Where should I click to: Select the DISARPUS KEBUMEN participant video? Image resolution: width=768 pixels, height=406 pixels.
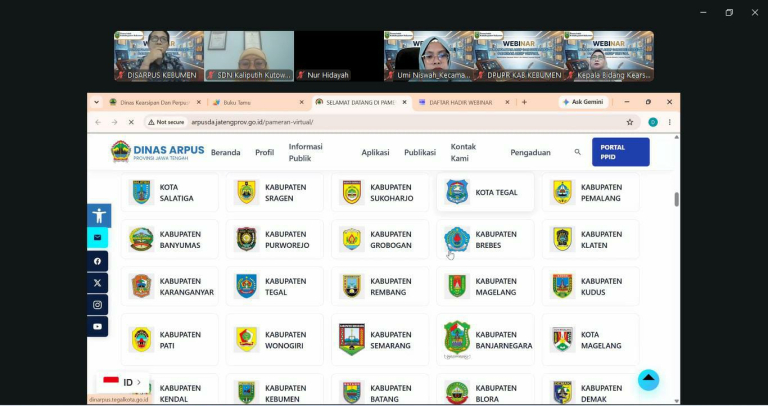click(159, 56)
